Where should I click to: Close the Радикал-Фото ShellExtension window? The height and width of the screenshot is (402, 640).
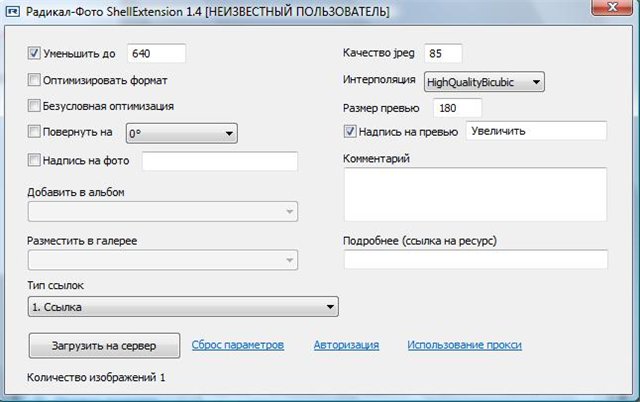coord(612,7)
